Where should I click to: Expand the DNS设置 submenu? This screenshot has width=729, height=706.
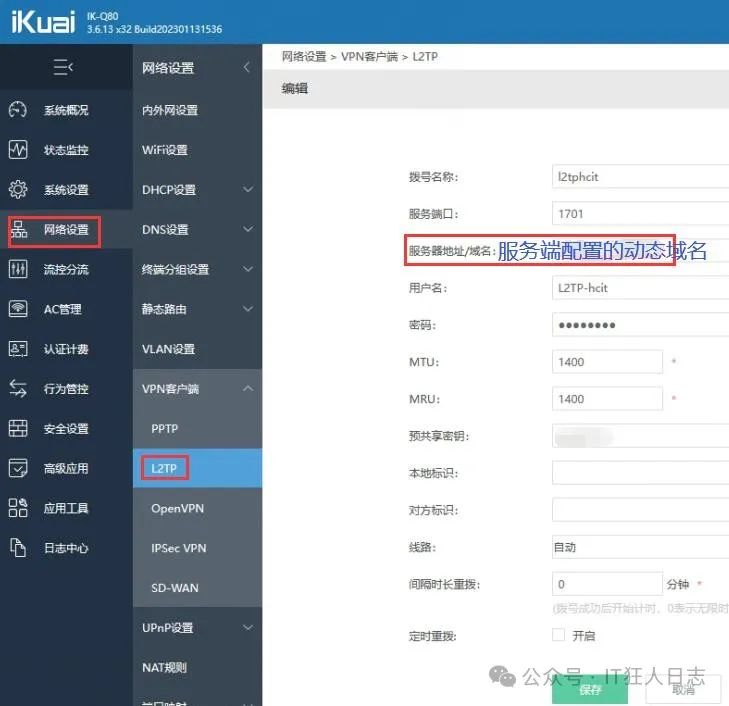tap(247, 230)
